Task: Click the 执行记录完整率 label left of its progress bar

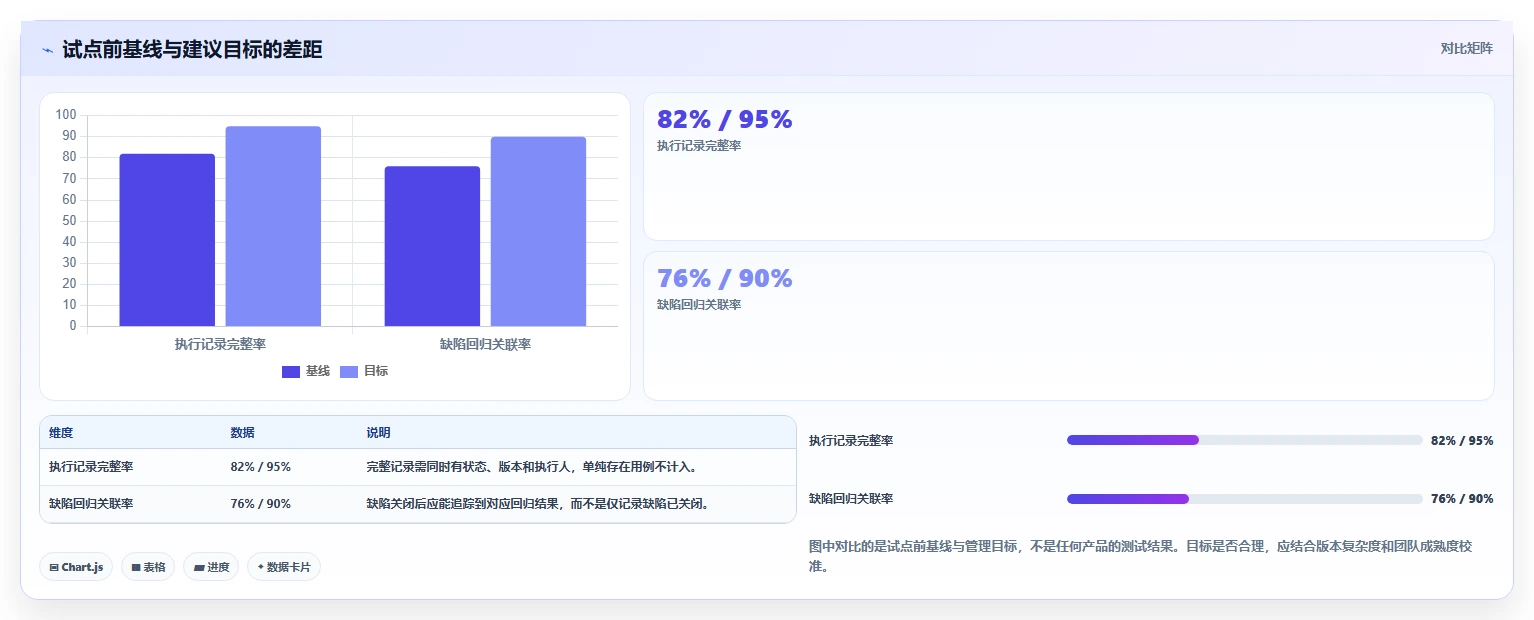Action: [x=851, y=441]
